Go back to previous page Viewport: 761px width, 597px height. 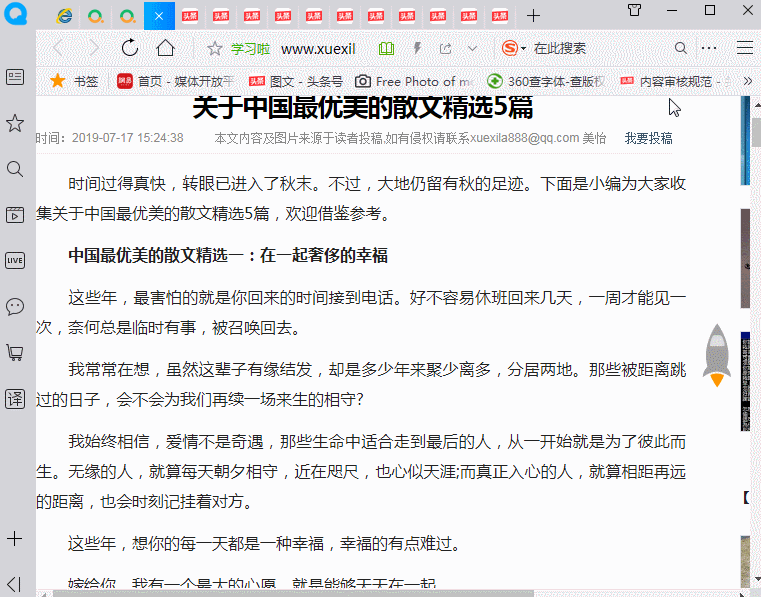(58, 48)
